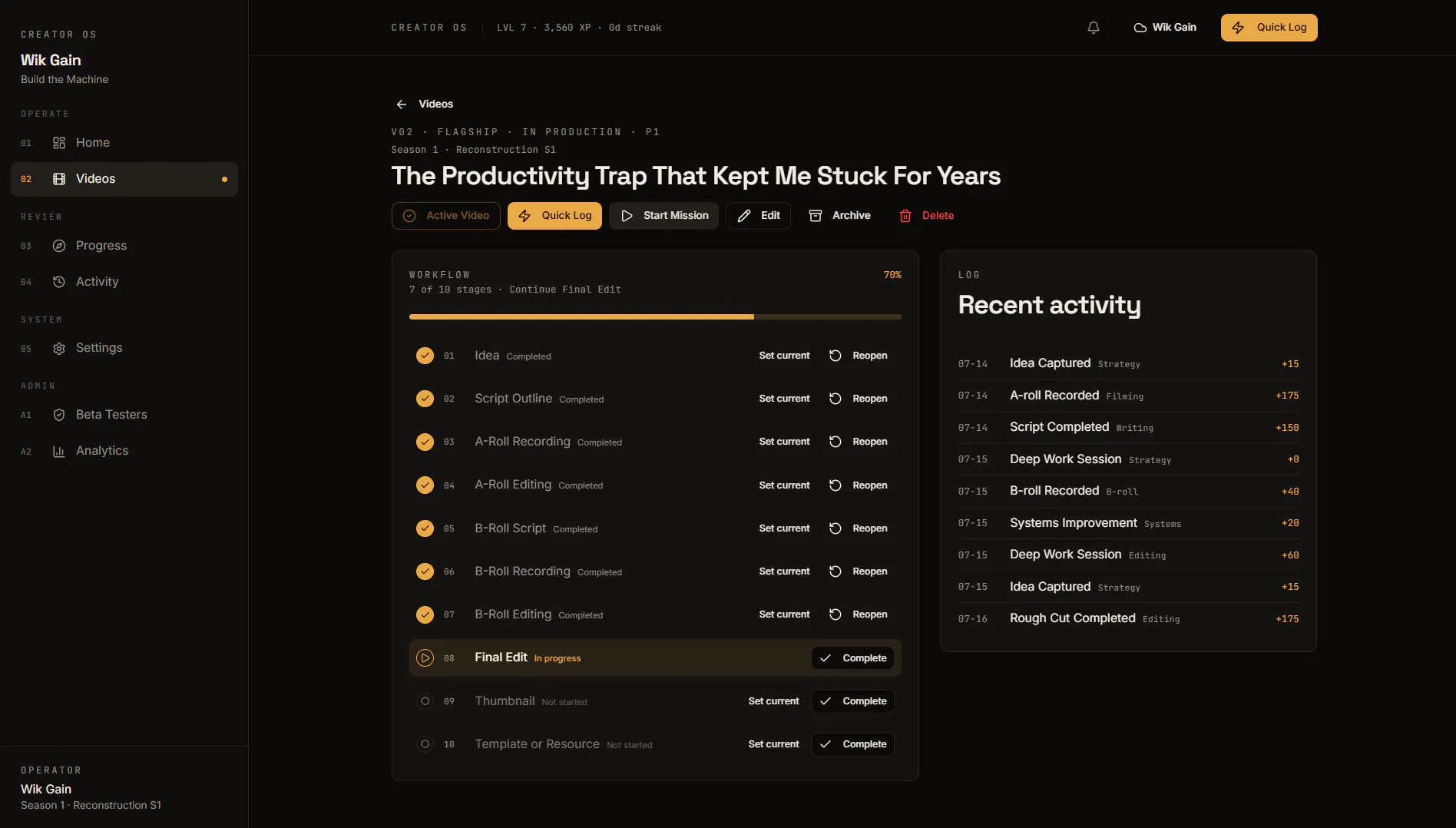Click the Systems Improvement log entry

coord(1128,523)
